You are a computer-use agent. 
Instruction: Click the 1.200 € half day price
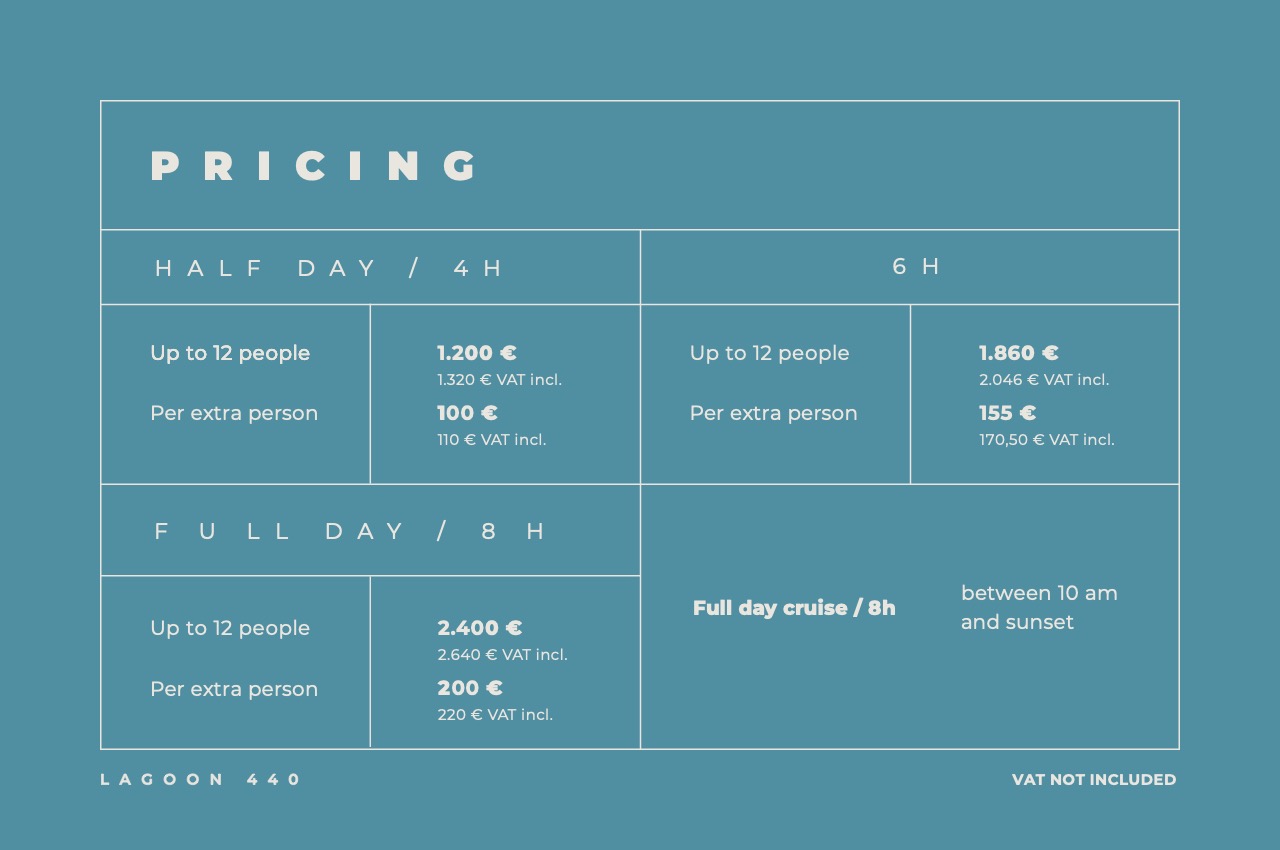tap(477, 353)
